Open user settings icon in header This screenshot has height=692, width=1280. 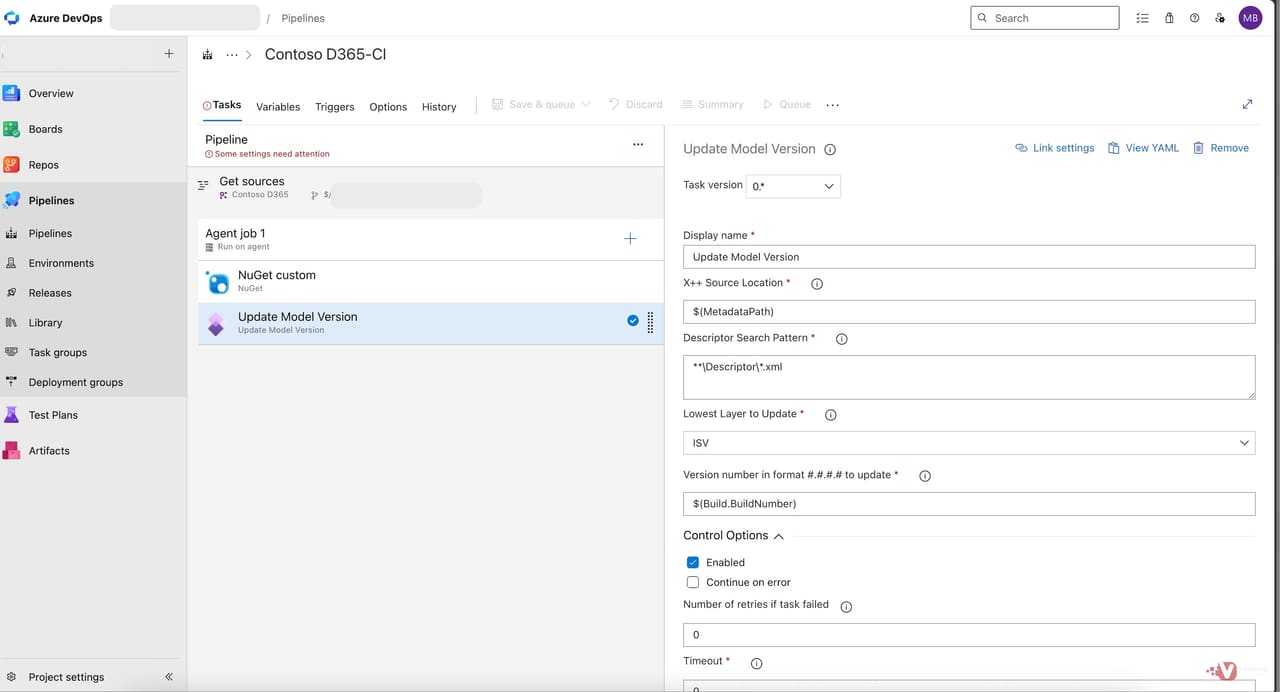point(1220,18)
